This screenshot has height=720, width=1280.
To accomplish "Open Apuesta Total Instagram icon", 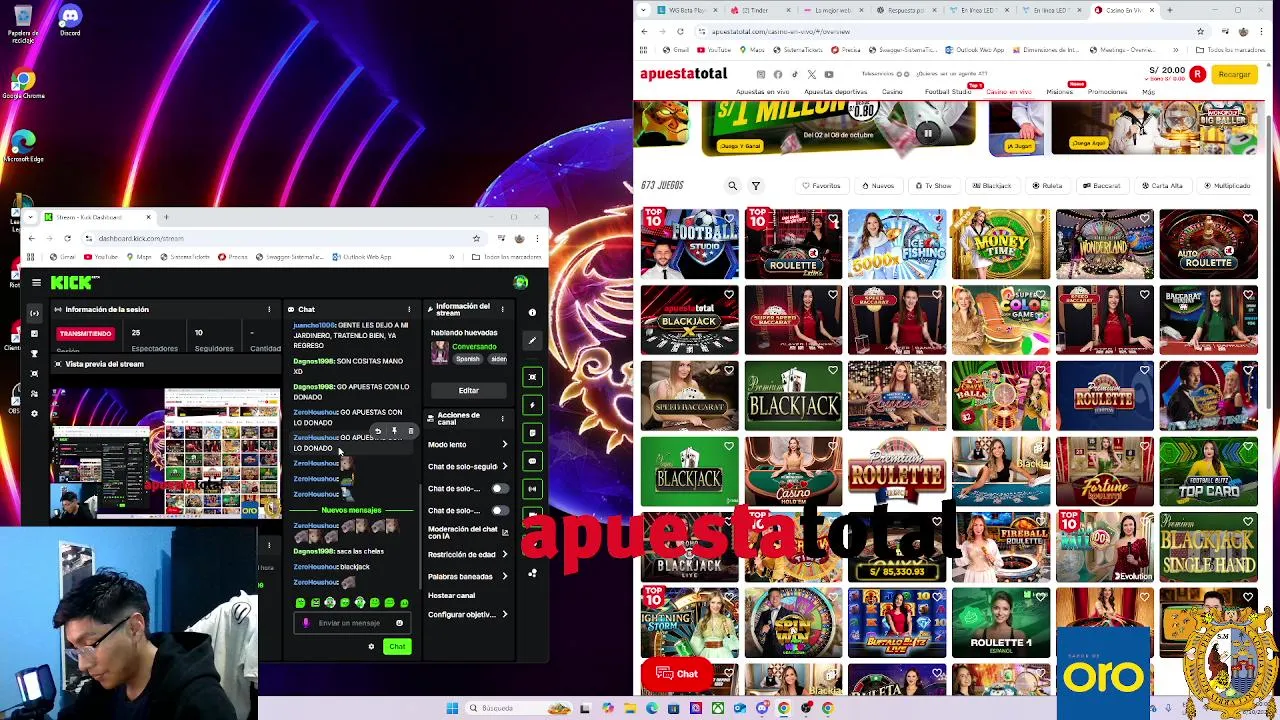I will pos(761,74).
